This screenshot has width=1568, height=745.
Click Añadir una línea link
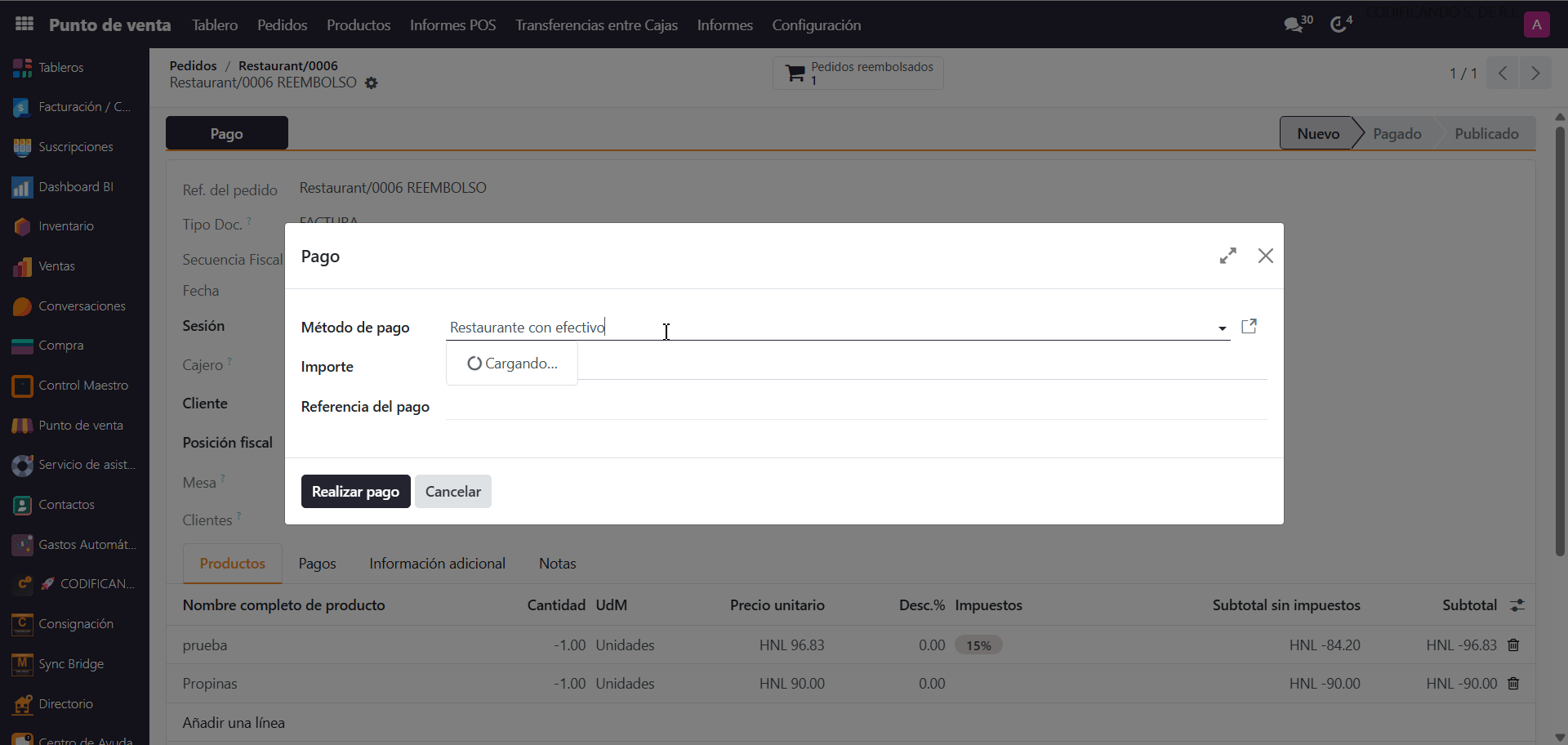(x=234, y=723)
